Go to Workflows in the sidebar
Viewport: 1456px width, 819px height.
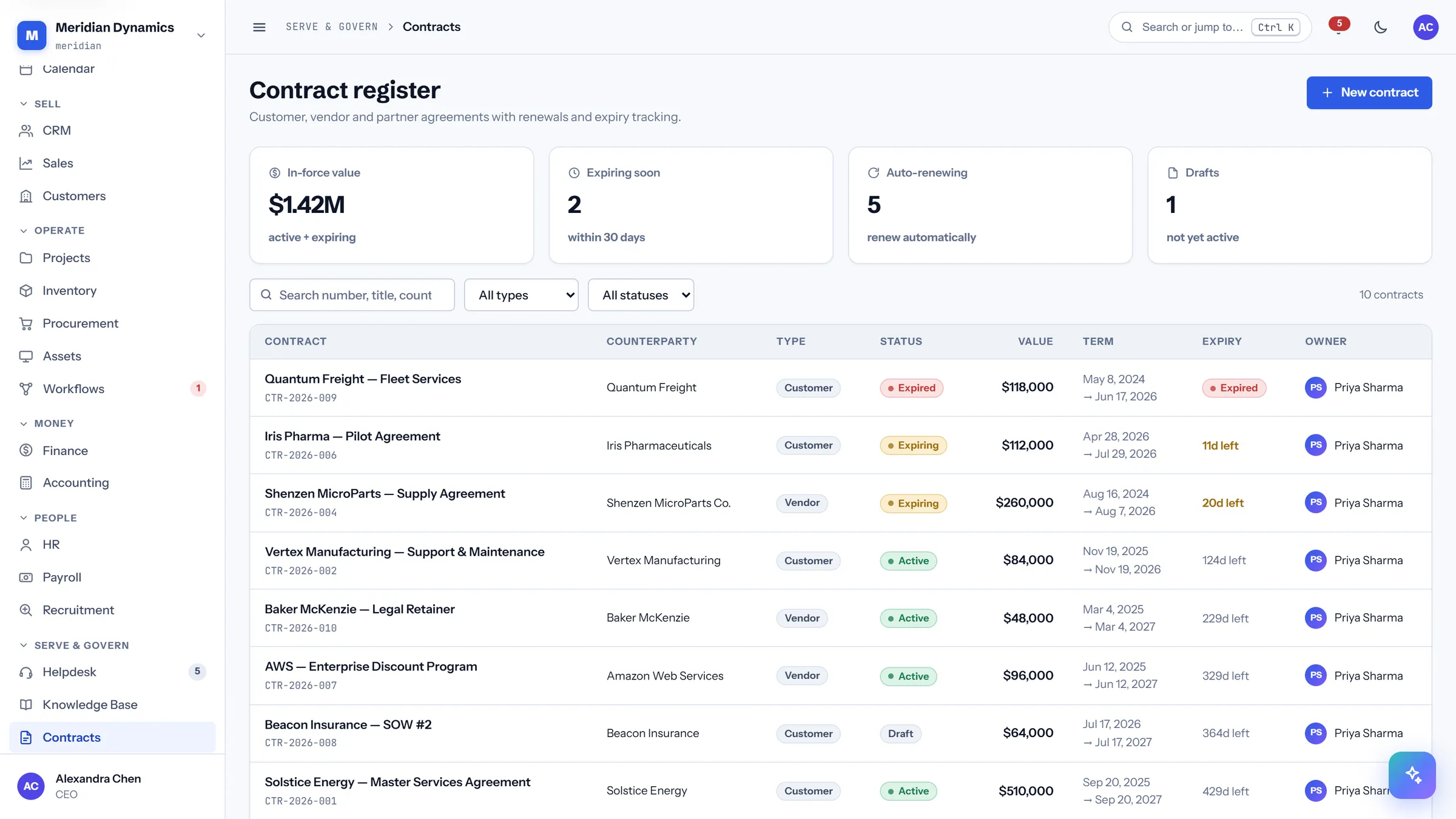point(112,389)
